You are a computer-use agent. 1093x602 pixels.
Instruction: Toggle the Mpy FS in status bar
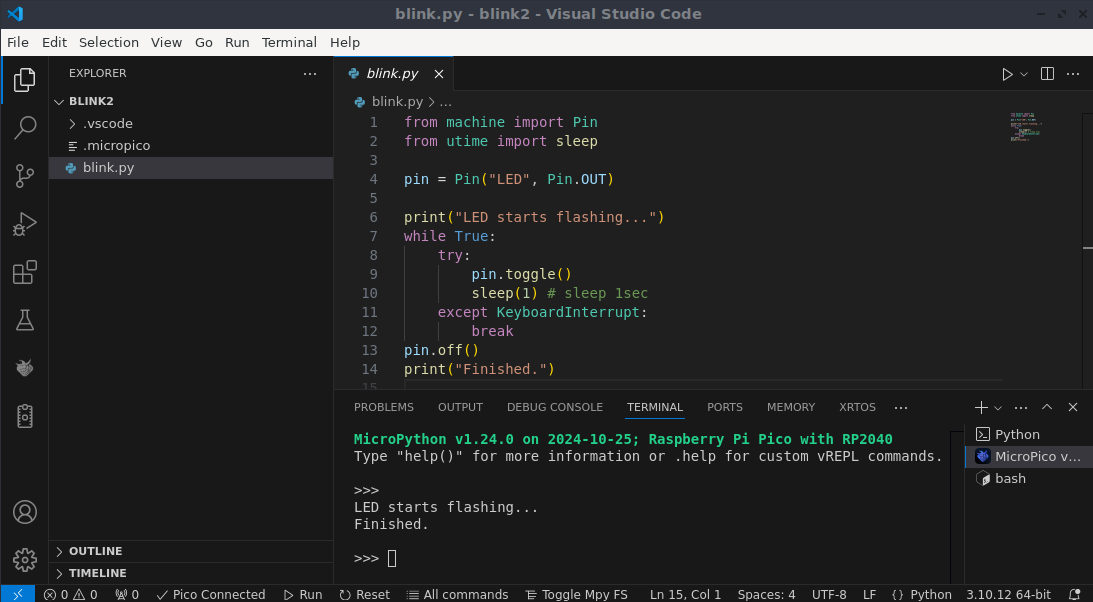coord(576,594)
